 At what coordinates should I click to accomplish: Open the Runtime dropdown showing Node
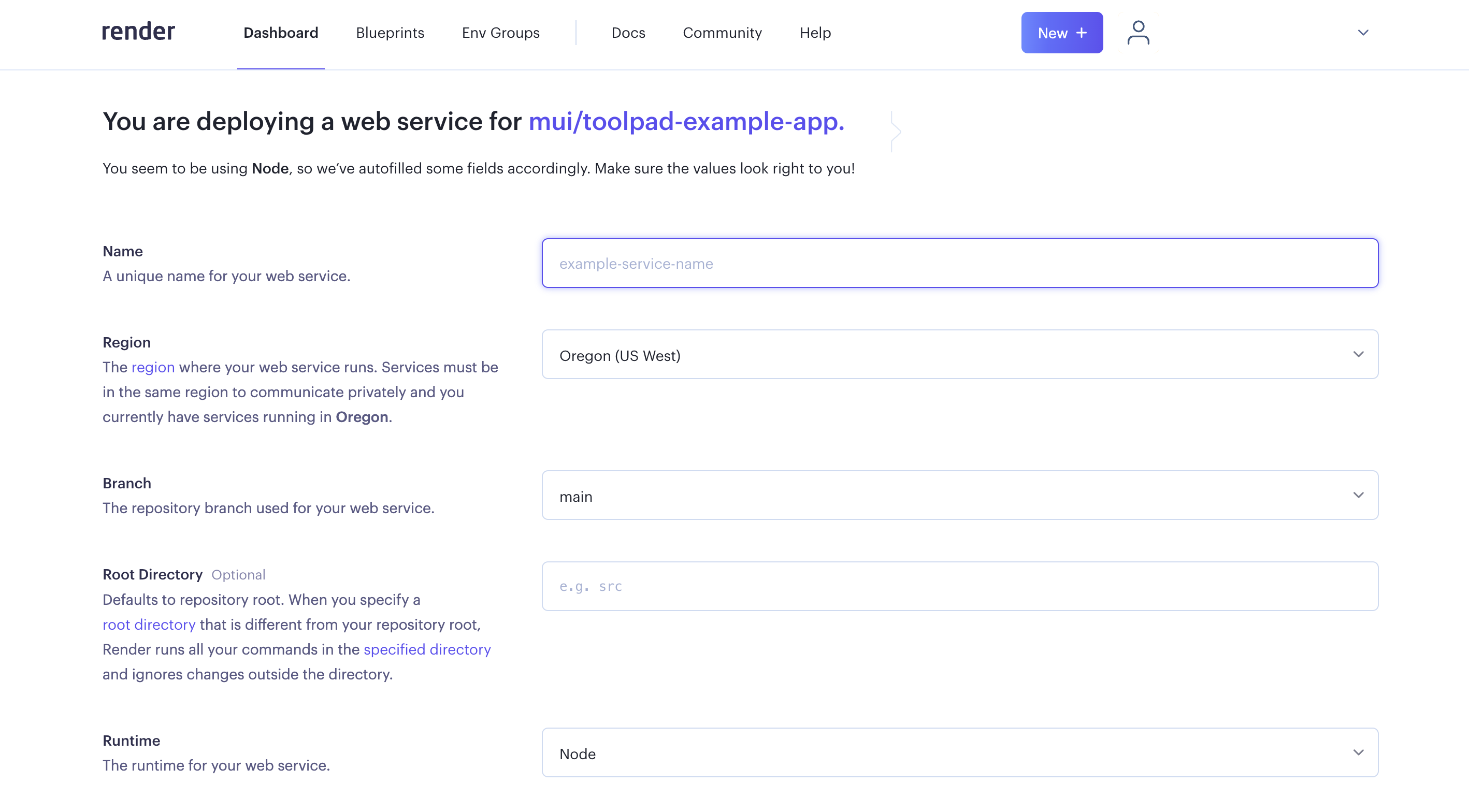coord(959,752)
